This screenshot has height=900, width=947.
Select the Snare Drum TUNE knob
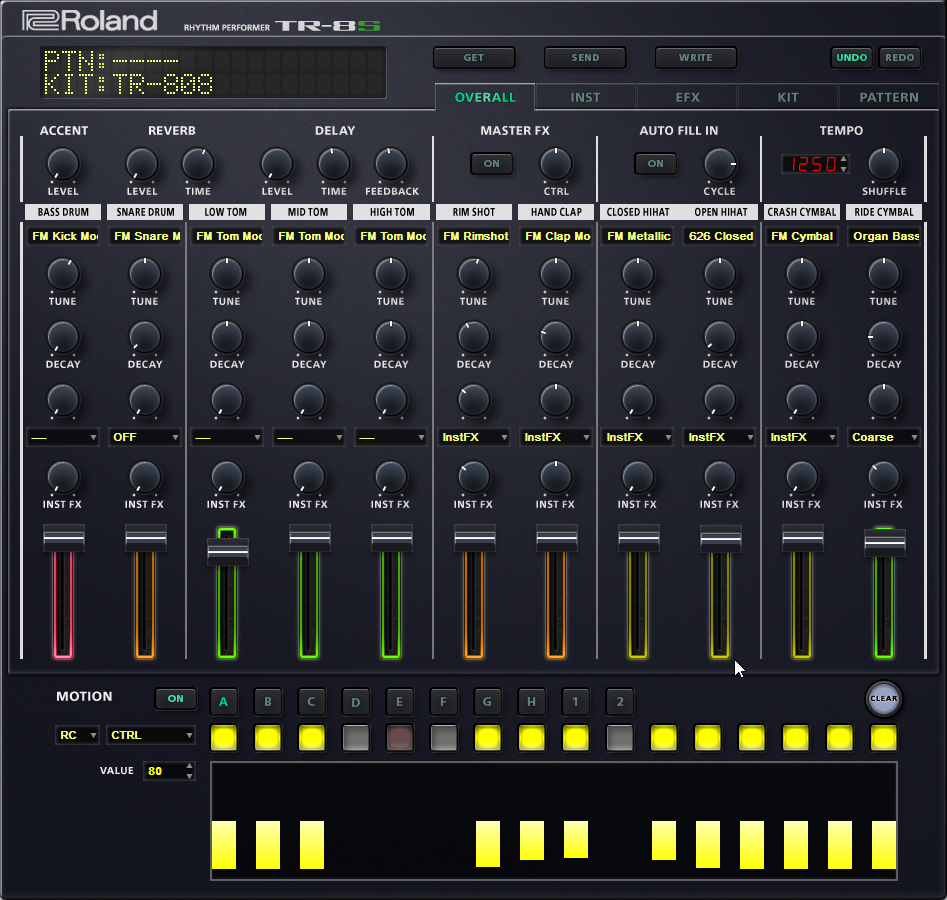click(x=145, y=275)
